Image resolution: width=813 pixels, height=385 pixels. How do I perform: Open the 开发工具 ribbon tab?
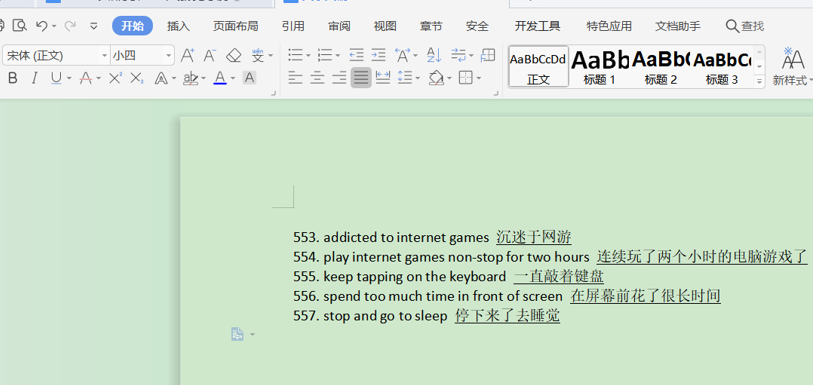click(537, 26)
